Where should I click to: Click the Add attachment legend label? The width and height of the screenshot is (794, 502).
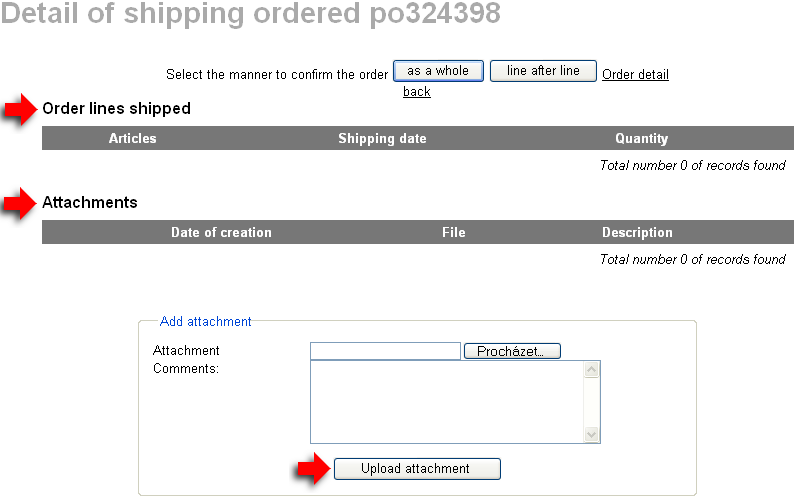[206, 321]
